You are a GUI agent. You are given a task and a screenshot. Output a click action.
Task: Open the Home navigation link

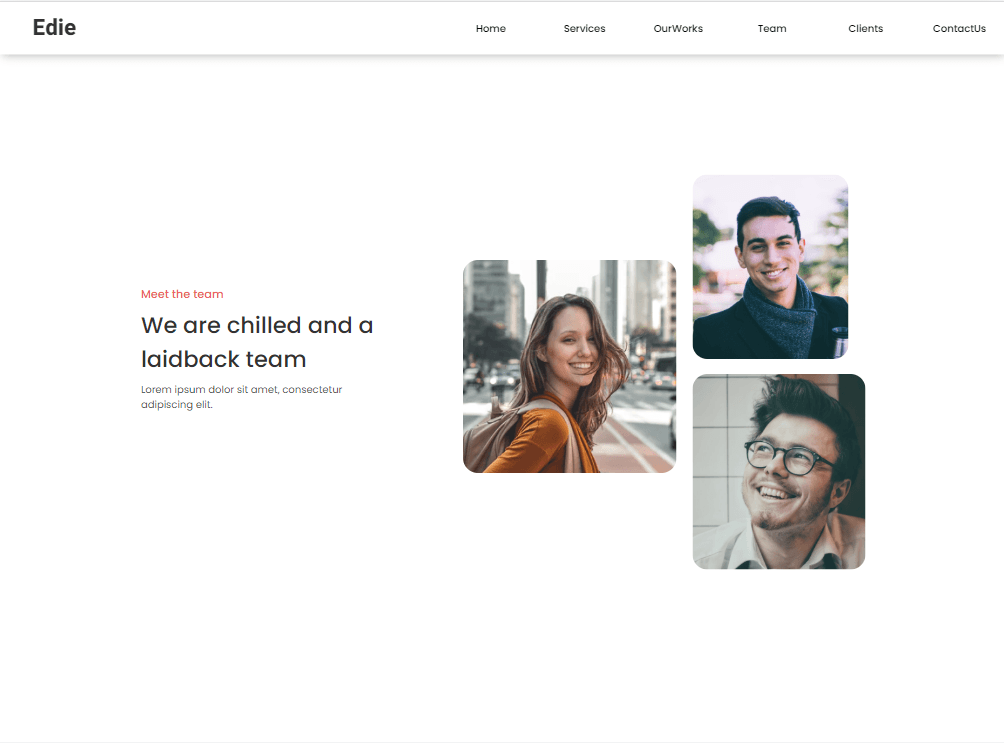490,29
